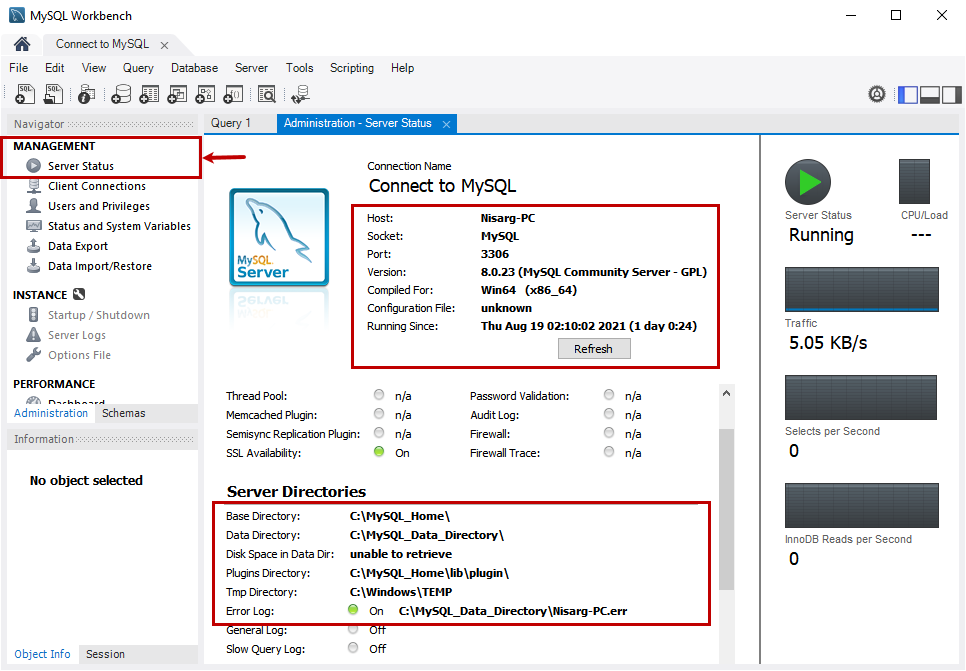Image resolution: width=966 pixels, height=671 pixels.
Task: Create a new SQL tab icon
Action: [x=25, y=94]
